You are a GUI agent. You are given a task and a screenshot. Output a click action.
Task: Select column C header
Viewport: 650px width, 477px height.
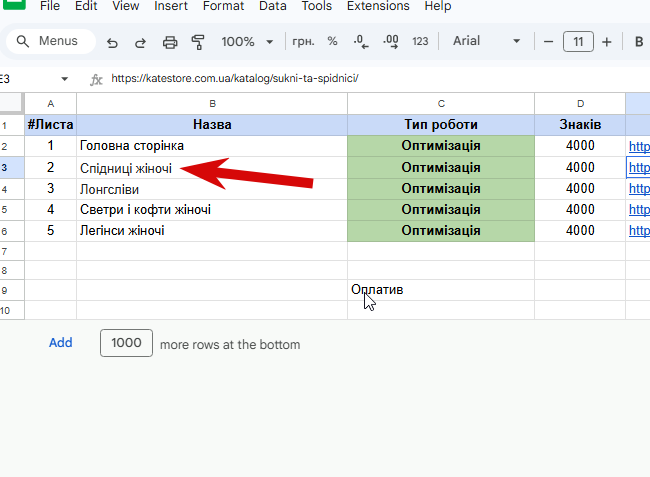(441, 104)
